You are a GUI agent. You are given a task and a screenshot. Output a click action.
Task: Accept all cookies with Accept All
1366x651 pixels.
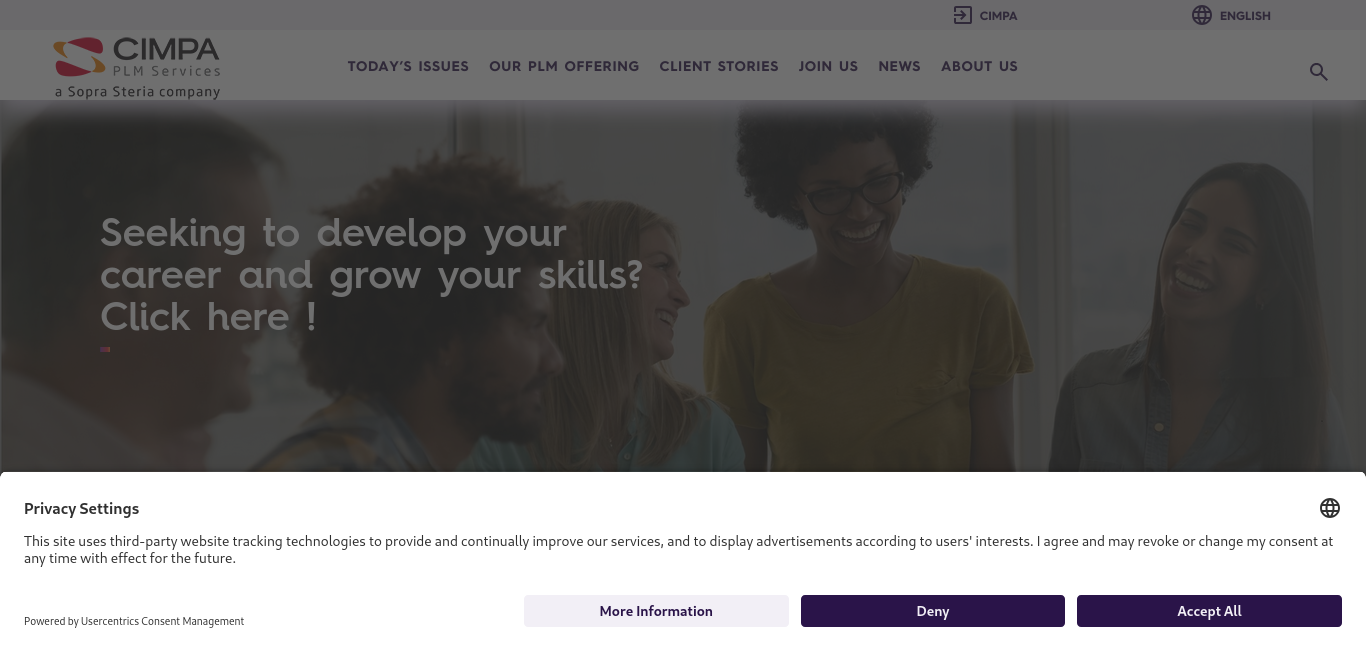coord(1209,611)
